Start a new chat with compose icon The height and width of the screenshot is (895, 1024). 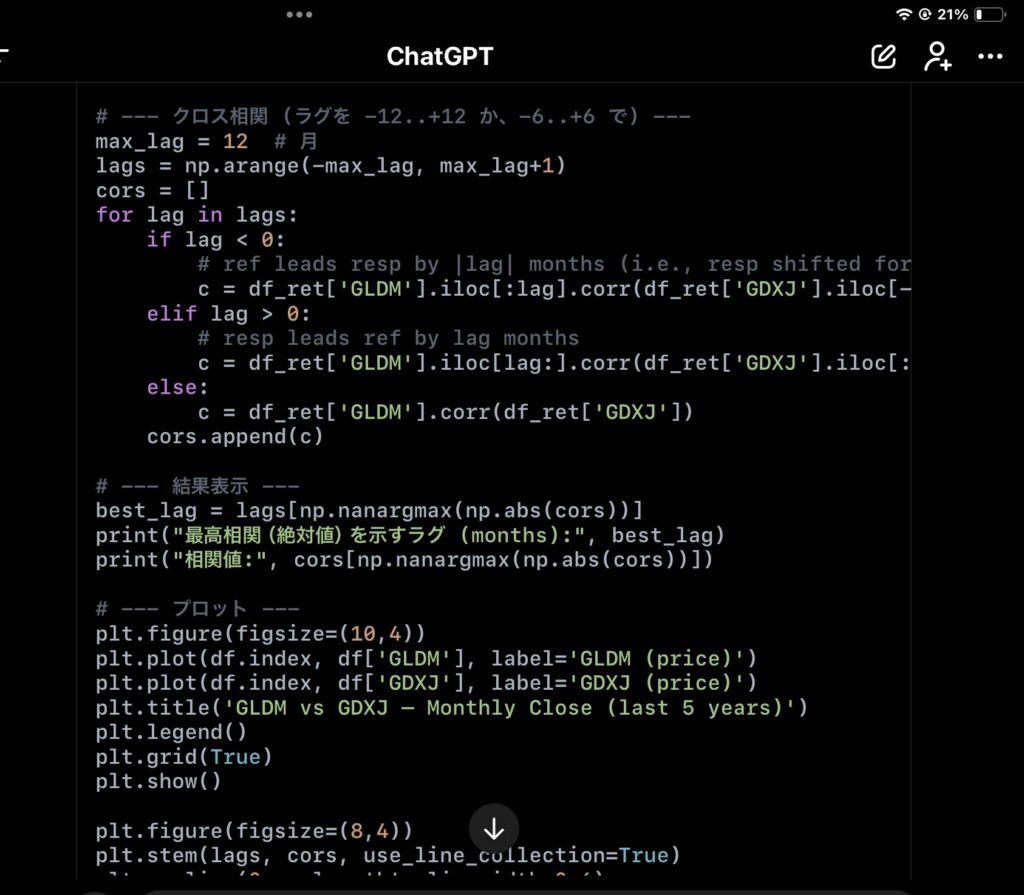883,56
